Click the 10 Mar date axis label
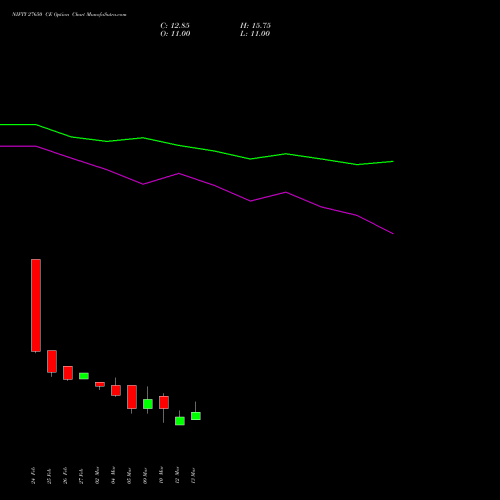 pyautogui.click(x=161, y=476)
